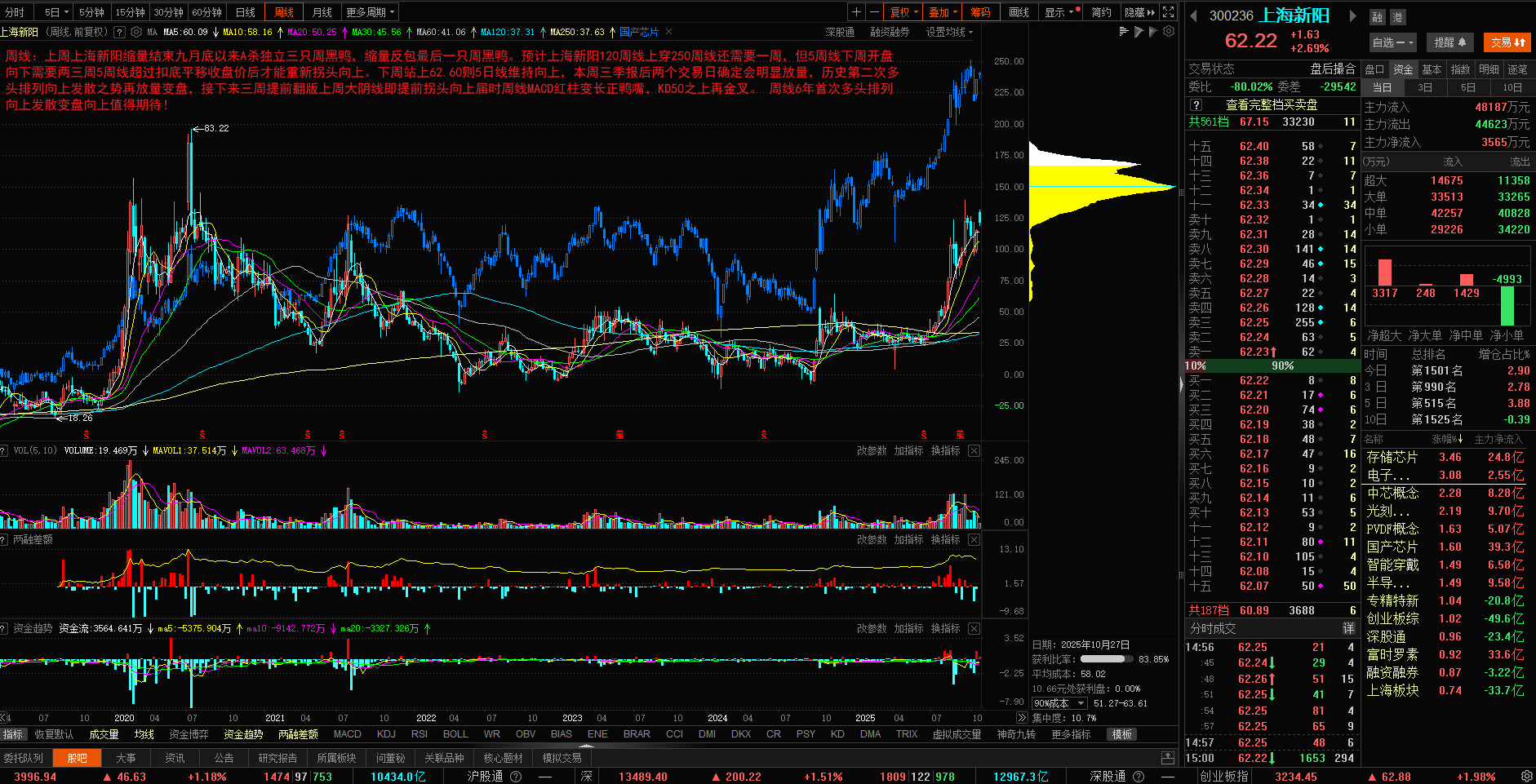This screenshot has height=784, width=1536.
Task: Open chart notes list icon
Action: coord(1124,32)
